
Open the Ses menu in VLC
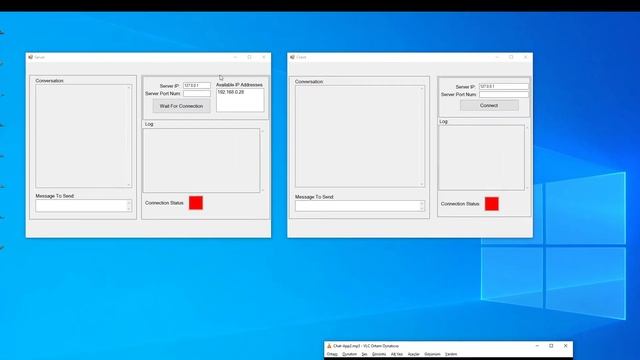[364, 354]
